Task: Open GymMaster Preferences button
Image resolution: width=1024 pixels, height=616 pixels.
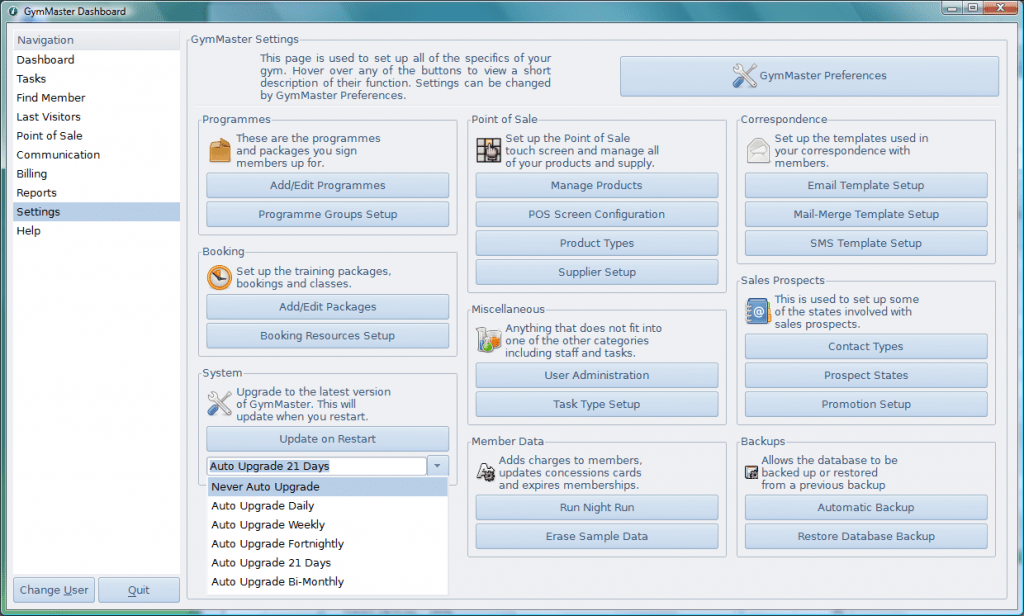Action: pyautogui.click(x=809, y=76)
